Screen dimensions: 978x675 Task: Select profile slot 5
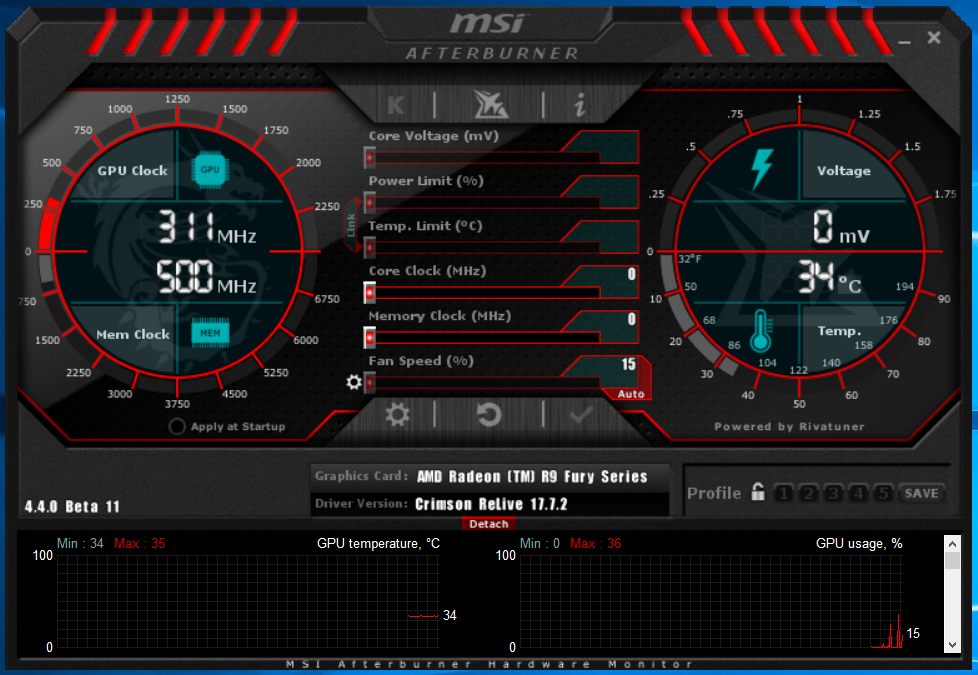click(883, 493)
